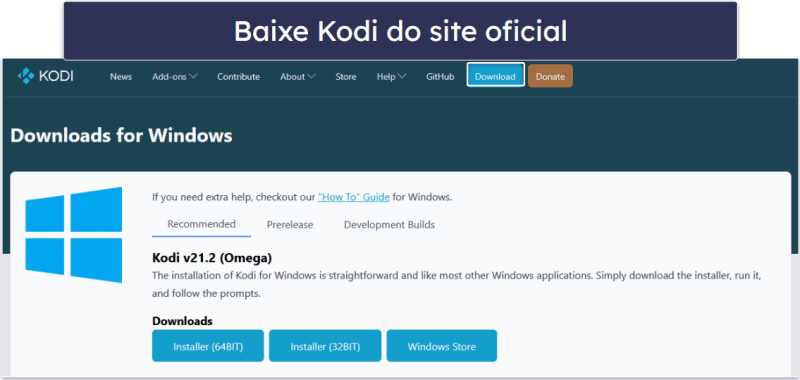The height and width of the screenshot is (380, 800).
Task: Click the Donate button
Action: coord(550,77)
